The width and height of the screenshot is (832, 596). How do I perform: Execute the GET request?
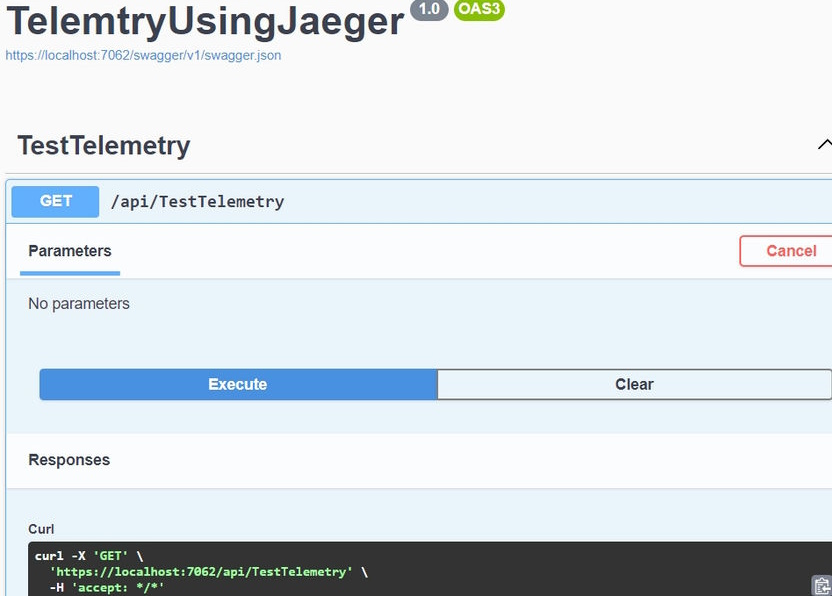coord(238,384)
